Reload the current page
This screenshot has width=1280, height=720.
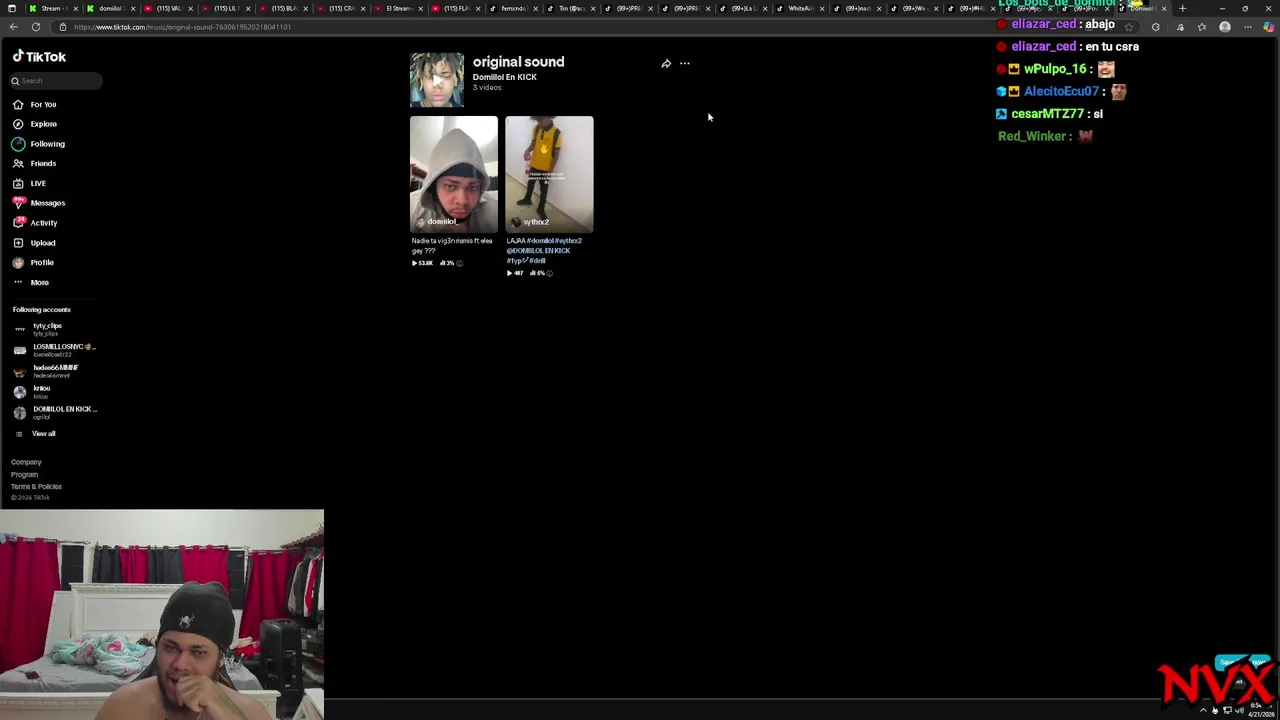coord(36,27)
